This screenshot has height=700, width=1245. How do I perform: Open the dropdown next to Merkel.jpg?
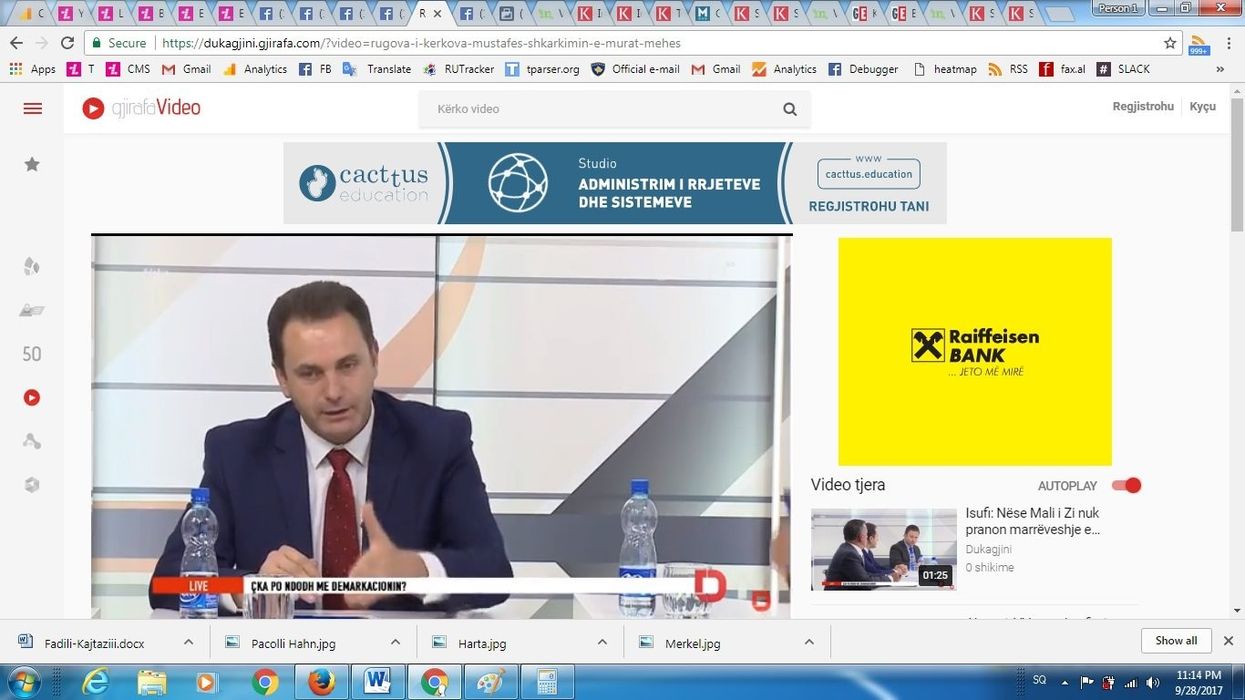click(809, 642)
